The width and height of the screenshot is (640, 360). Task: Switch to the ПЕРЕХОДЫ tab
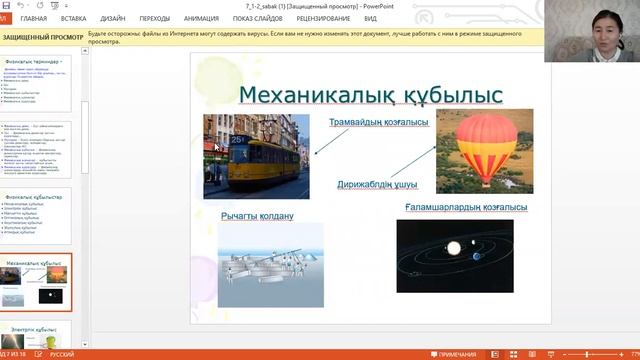click(155, 19)
